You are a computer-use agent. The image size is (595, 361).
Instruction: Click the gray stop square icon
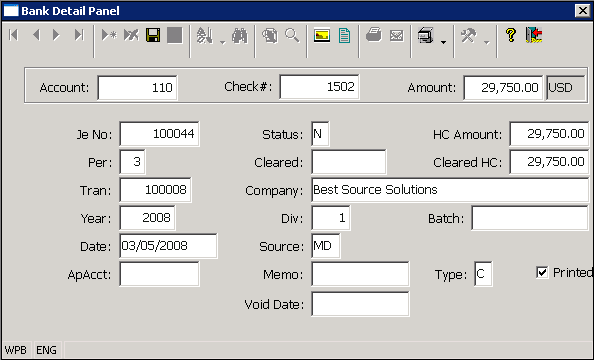click(175, 35)
